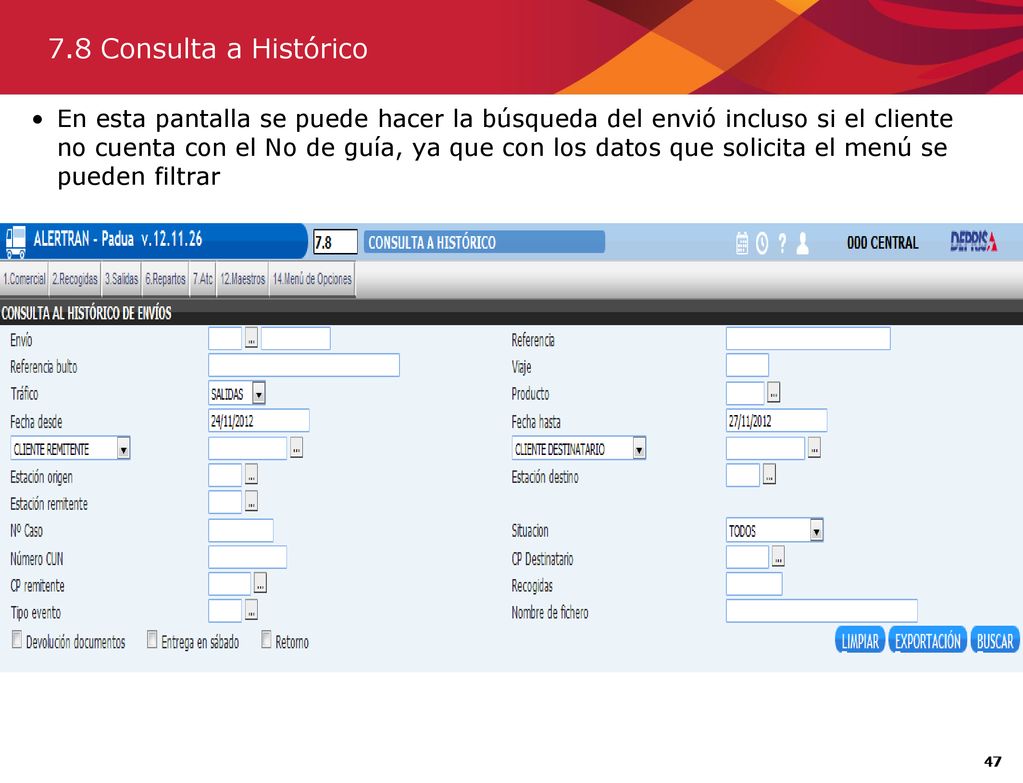Click the EXPORTACIÓN button
The height and width of the screenshot is (783, 1023).
tap(928, 641)
